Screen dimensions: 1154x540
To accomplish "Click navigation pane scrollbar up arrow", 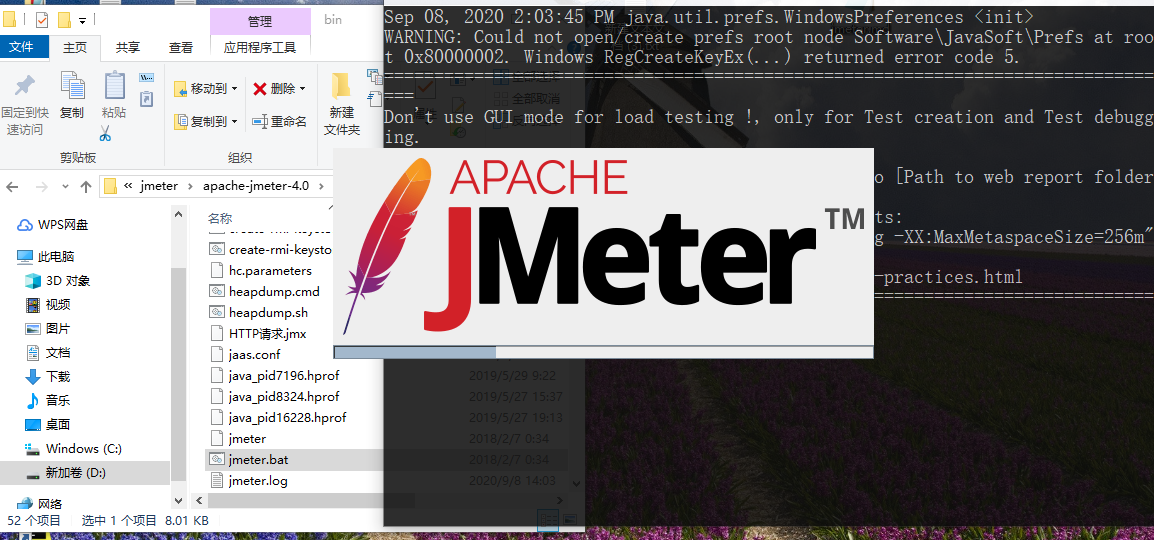I will tap(178, 213).
